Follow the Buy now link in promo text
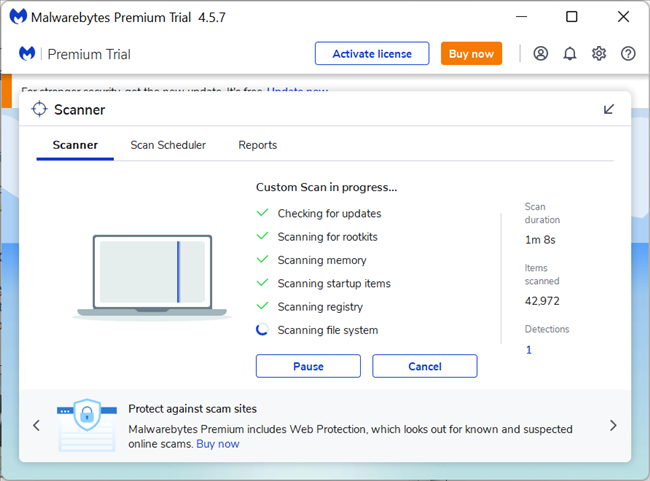650x481 pixels. pos(218,444)
